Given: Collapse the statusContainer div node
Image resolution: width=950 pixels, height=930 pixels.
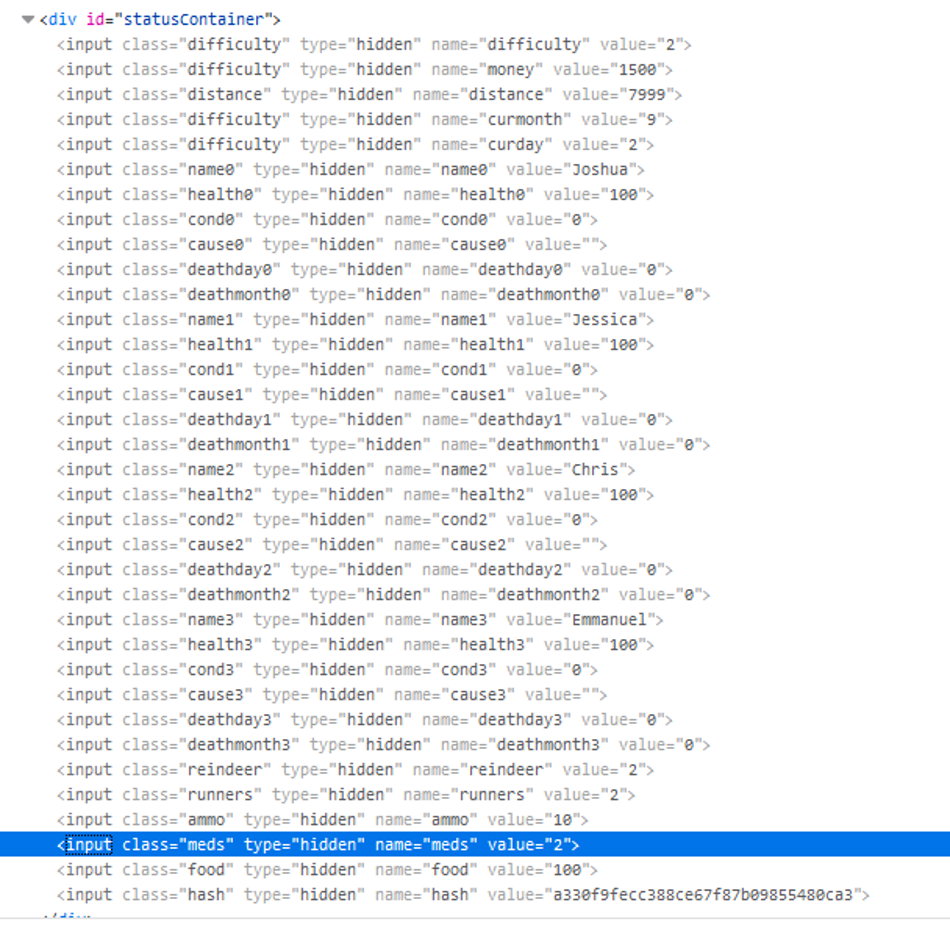Looking at the screenshot, I should [28, 20].
